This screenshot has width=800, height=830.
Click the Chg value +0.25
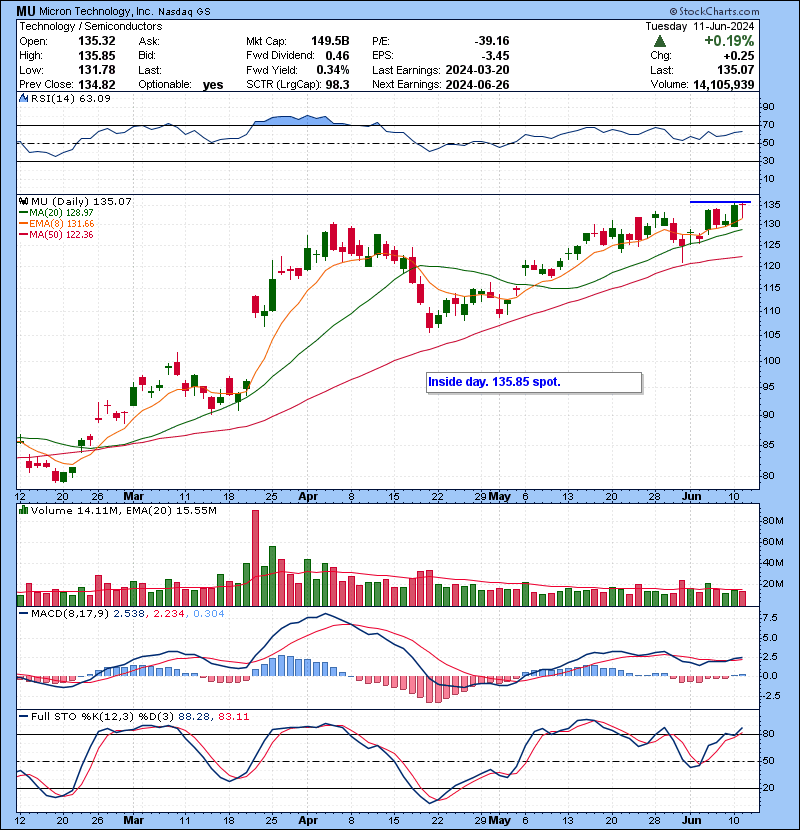pos(739,56)
